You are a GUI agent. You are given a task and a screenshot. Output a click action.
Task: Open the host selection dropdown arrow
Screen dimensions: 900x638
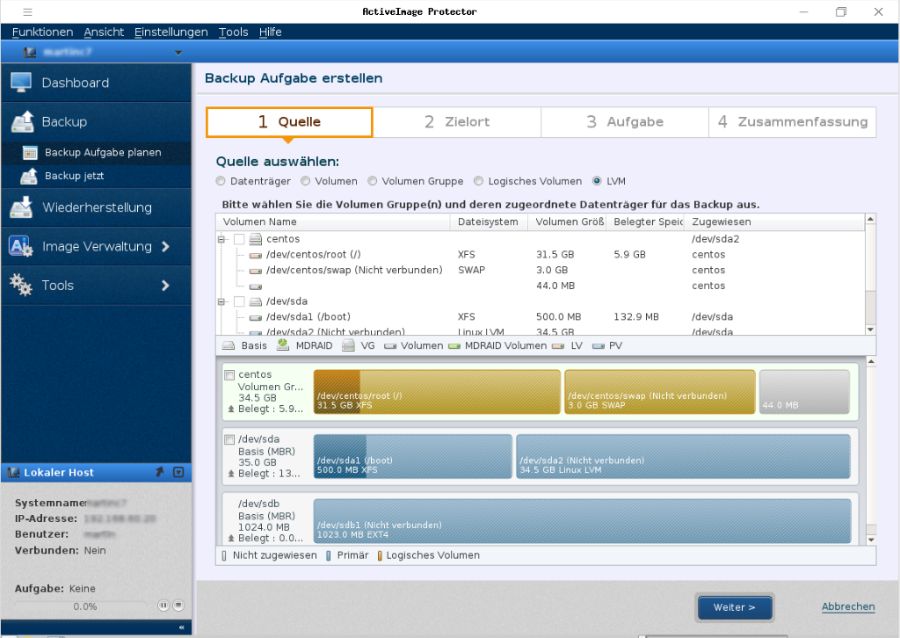(x=179, y=53)
